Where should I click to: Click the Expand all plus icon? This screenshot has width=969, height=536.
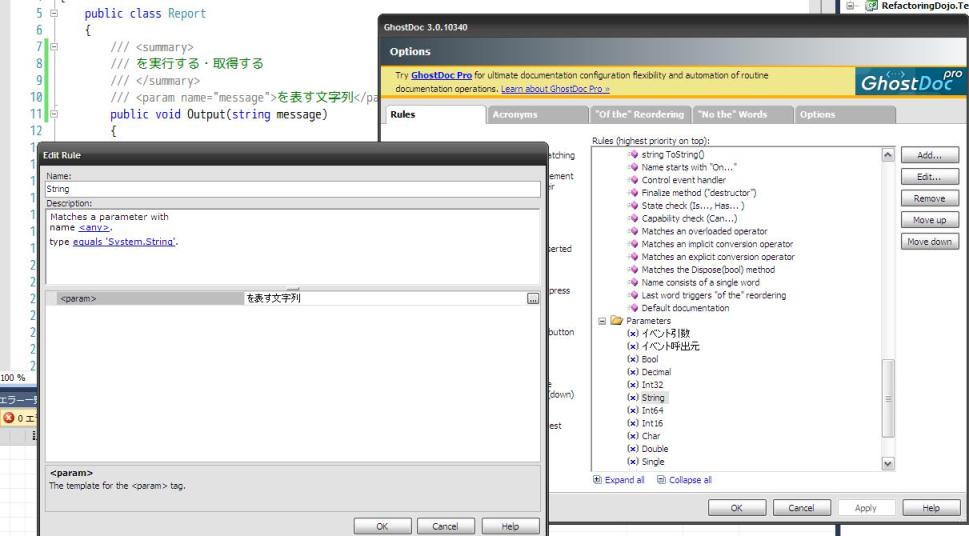(597, 480)
